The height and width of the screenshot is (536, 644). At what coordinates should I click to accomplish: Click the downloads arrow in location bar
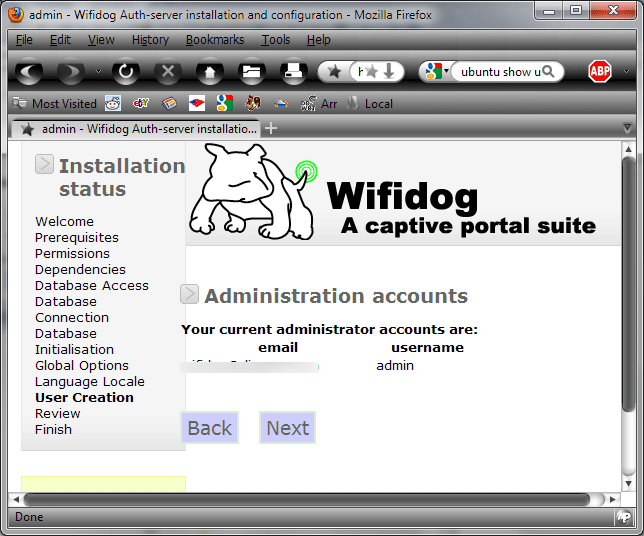coord(389,71)
